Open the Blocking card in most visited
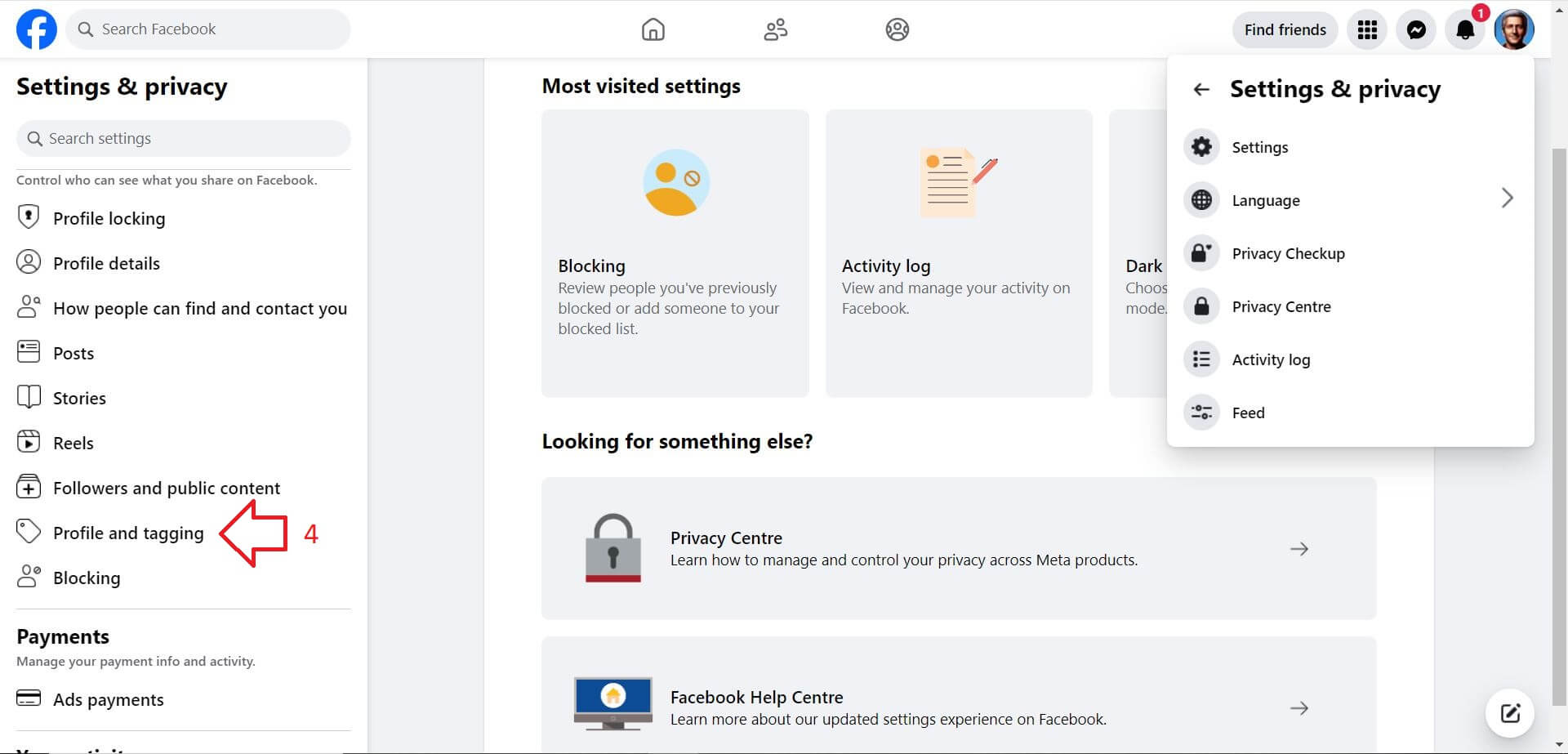The image size is (1568, 754). tap(675, 253)
